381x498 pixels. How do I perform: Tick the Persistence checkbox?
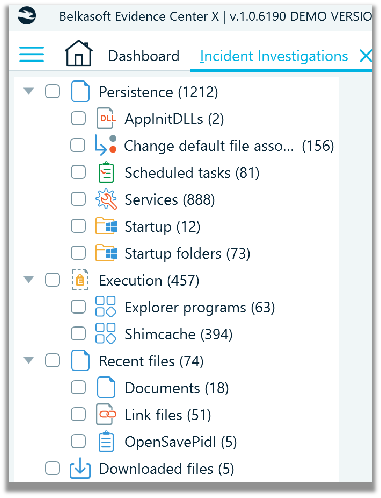tap(53, 91)
